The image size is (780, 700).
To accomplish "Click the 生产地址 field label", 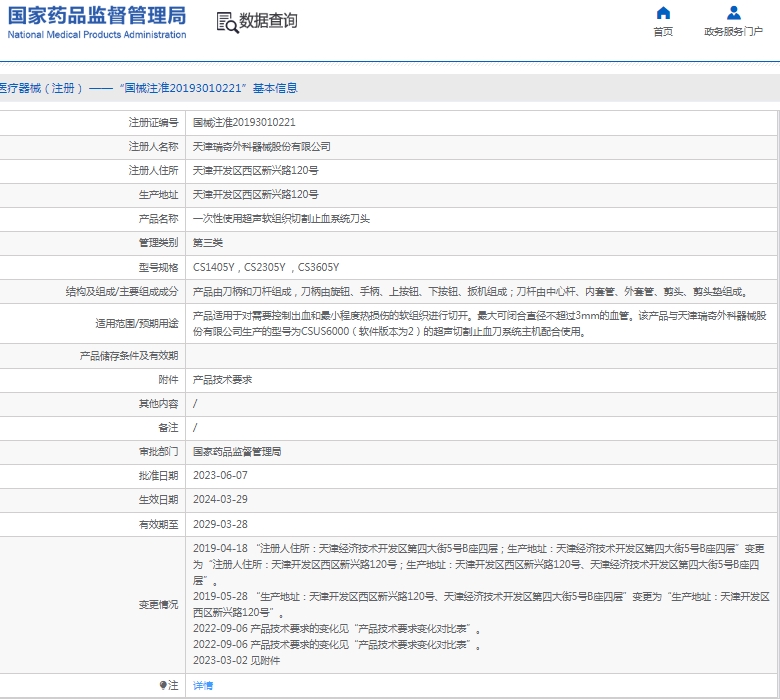I will 158,195.
